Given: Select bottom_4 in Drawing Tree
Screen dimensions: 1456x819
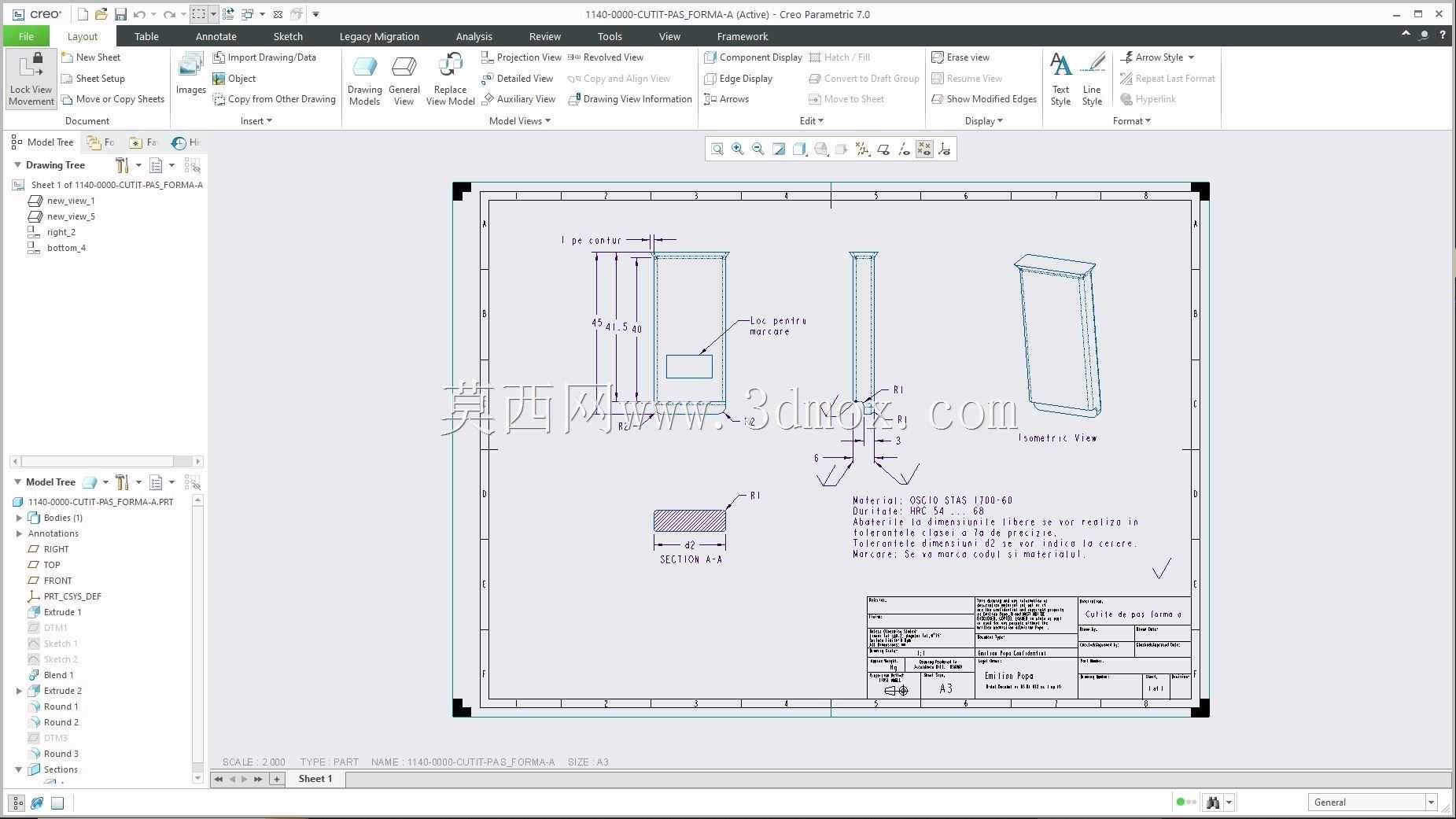Looking at the screenshot, I should pos(66,248).
